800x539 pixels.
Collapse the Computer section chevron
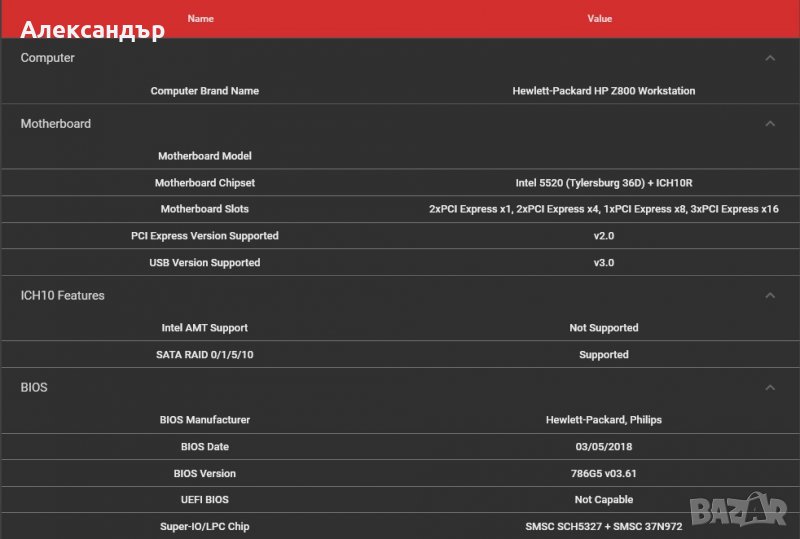[x=769, y=58]
